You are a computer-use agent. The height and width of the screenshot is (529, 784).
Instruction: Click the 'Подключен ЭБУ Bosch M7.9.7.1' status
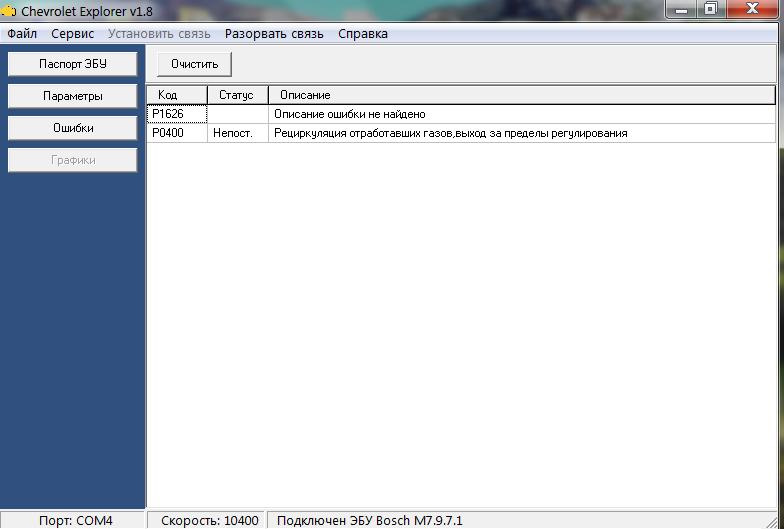pyautogui.click(x=520, y=520)
